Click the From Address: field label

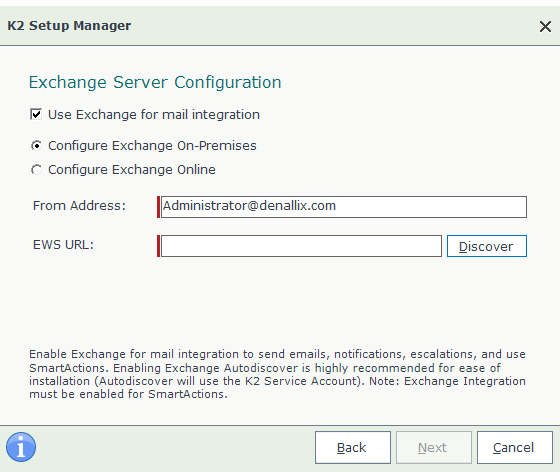click(x=79, y=206)
